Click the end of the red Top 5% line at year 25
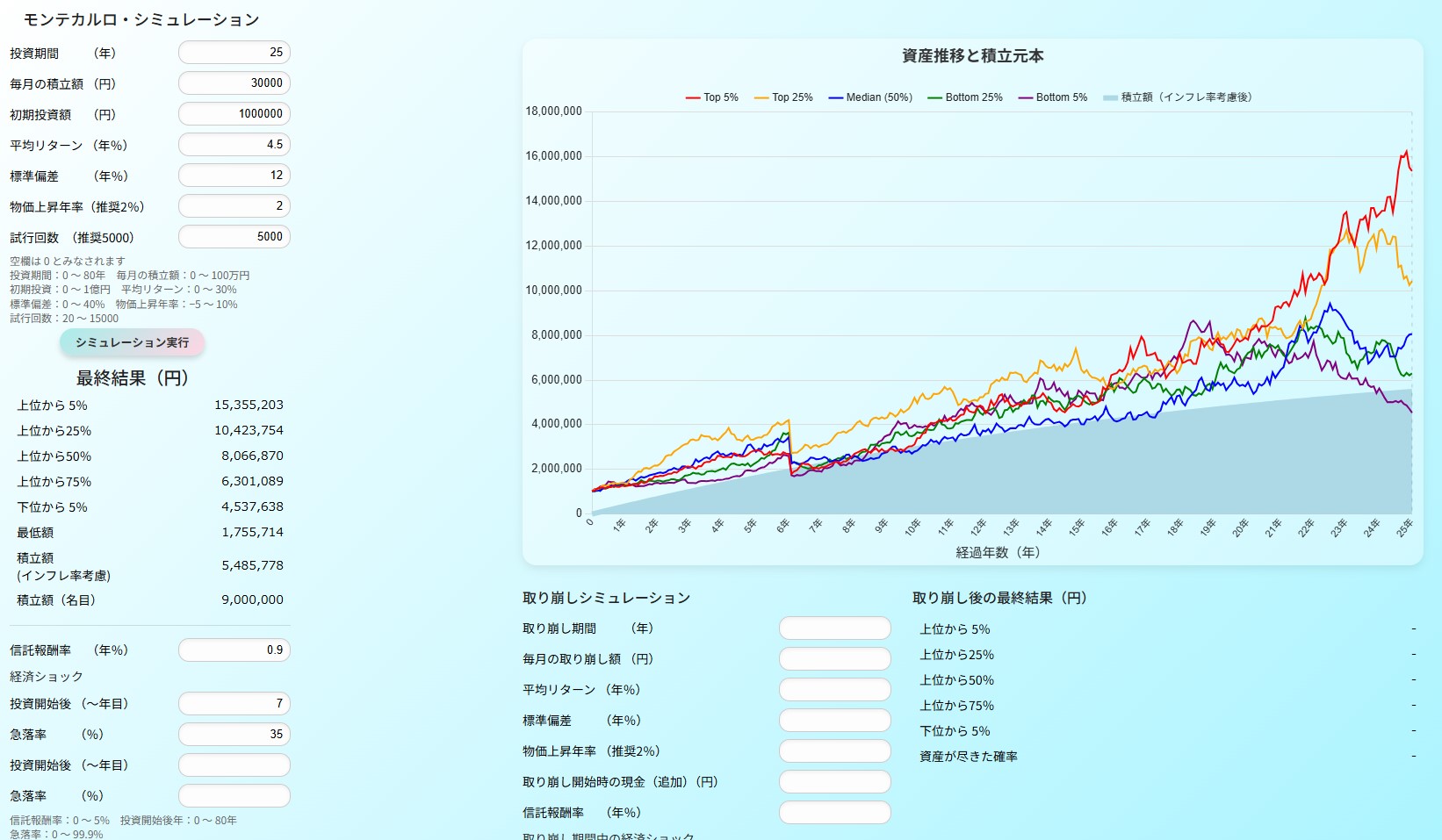This screenshot has height=840, width=1442. [1411, 169]
